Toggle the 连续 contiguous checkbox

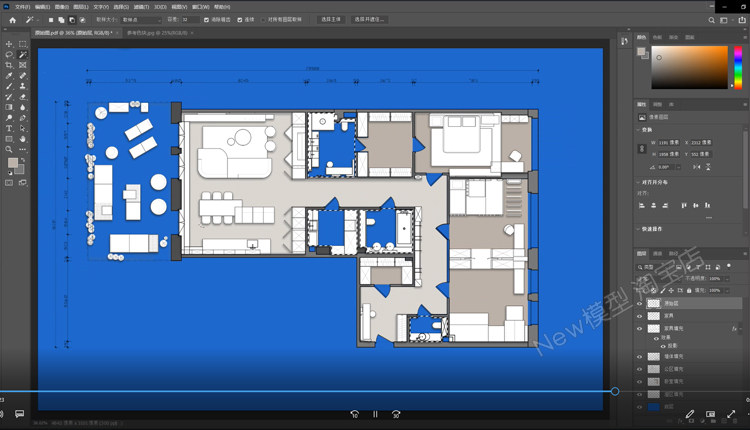[239, 19]
